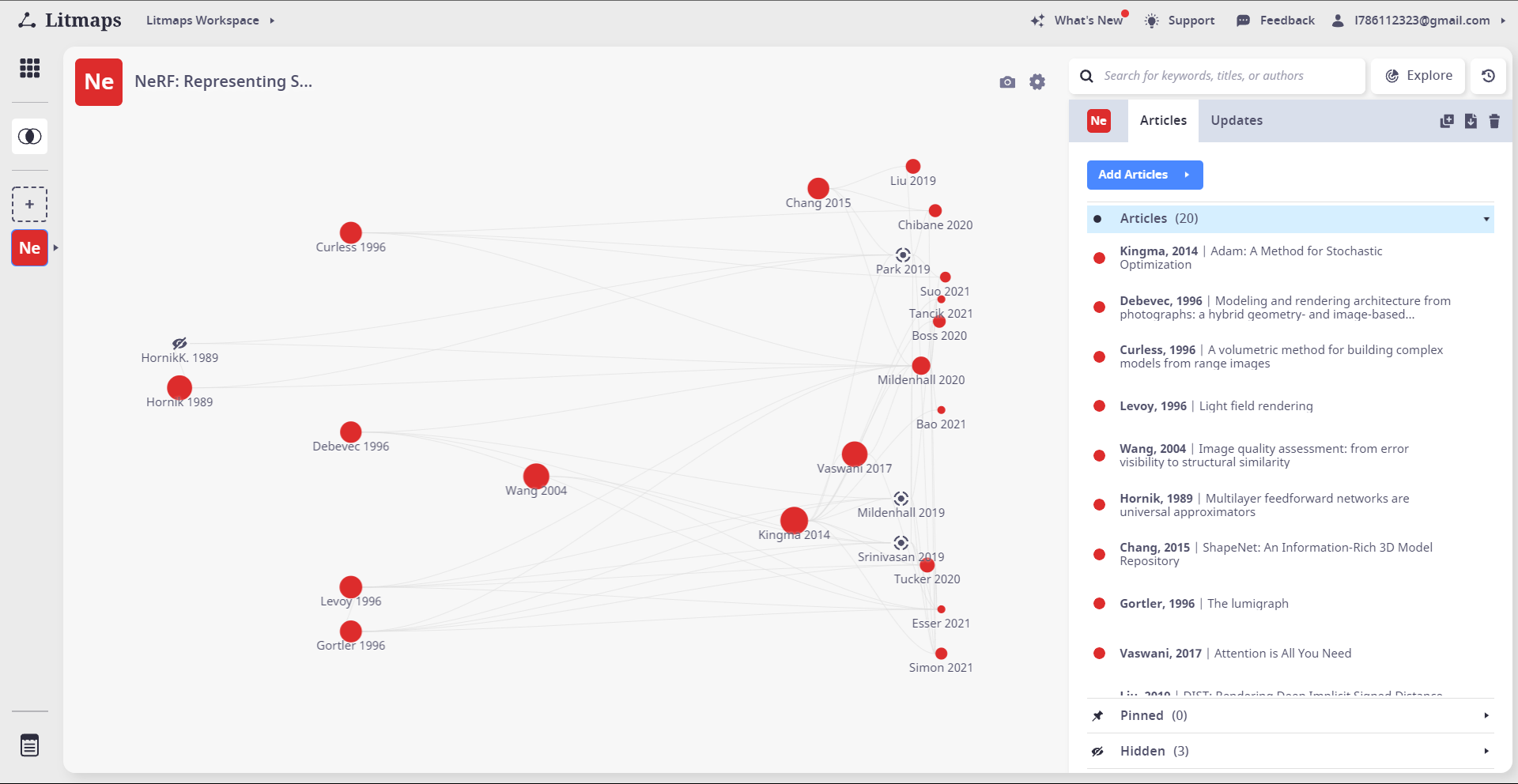The image size is (1518, 784).
Task: Open Hornik, 1989 Multilayer feedforward article
Action: (1290, 505)
